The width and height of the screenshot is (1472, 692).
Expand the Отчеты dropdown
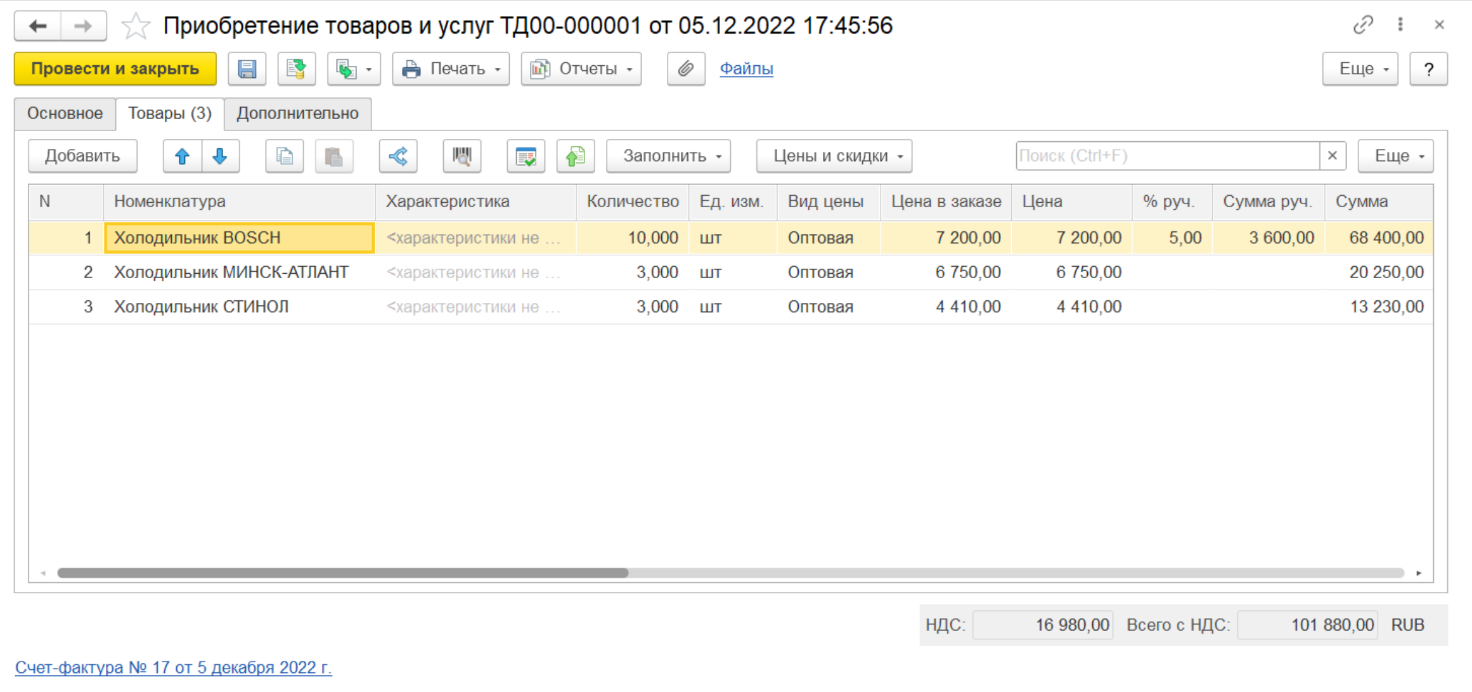coord(581,69)
